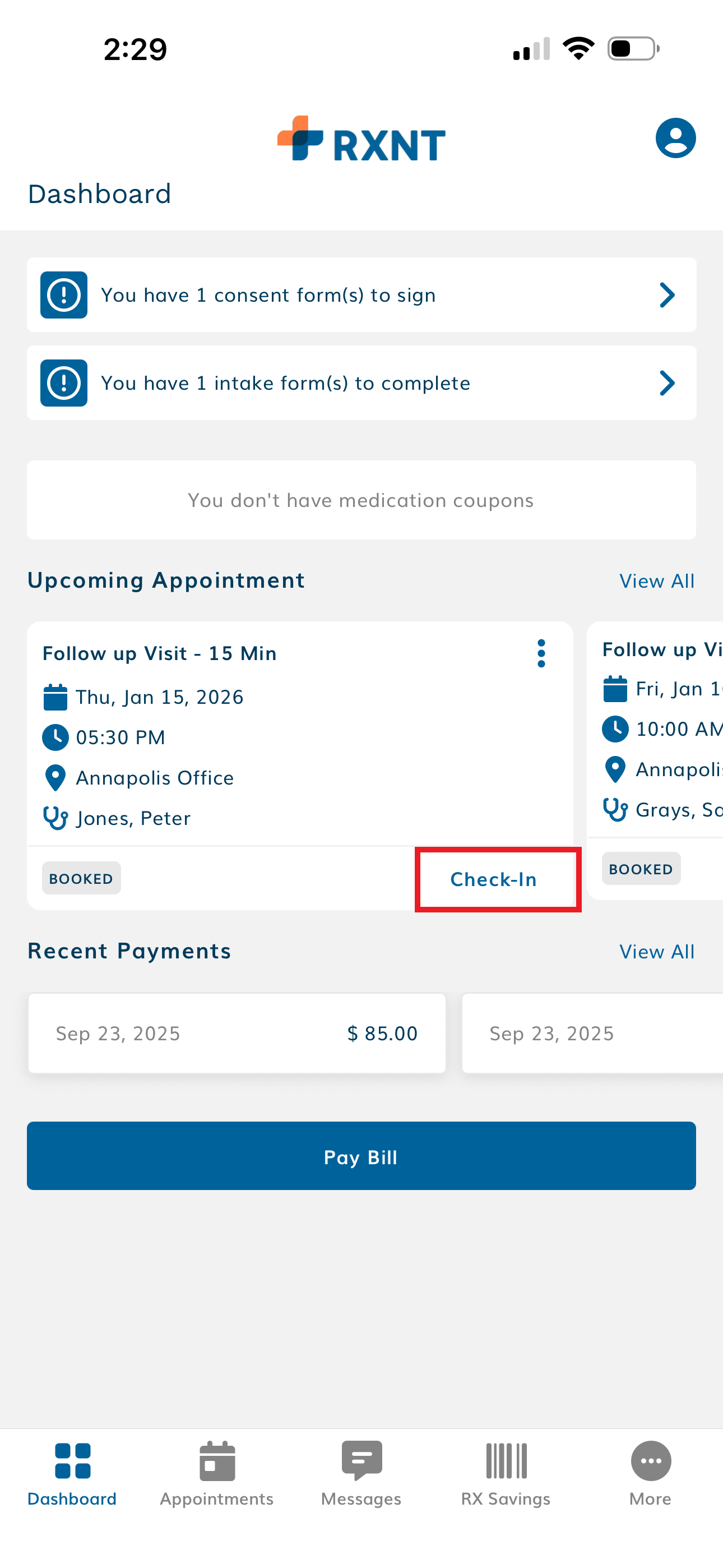Tap the consent form alert icon
Screen dimensions: 723x1568
64,295
